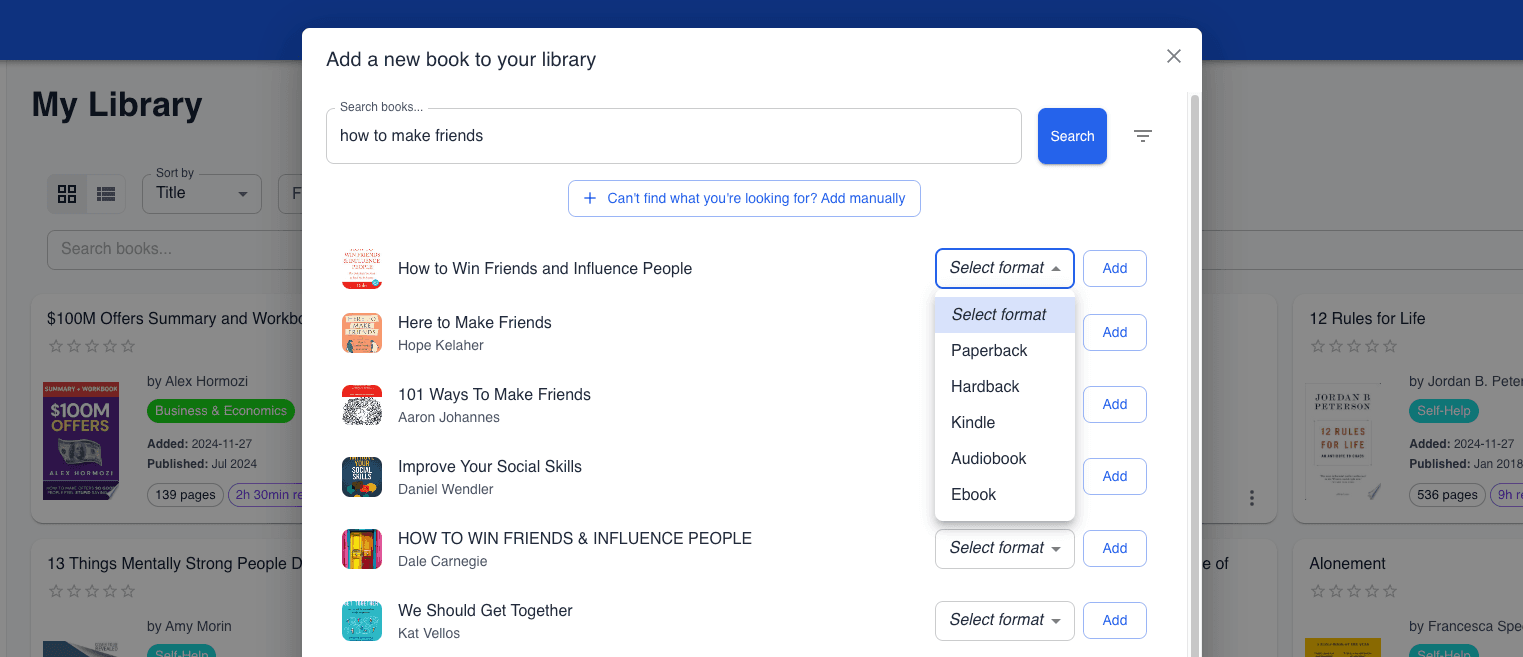Choose Kindle from the format list
Viewport: 1523px width, 657px height.
tap(1005, 422)
